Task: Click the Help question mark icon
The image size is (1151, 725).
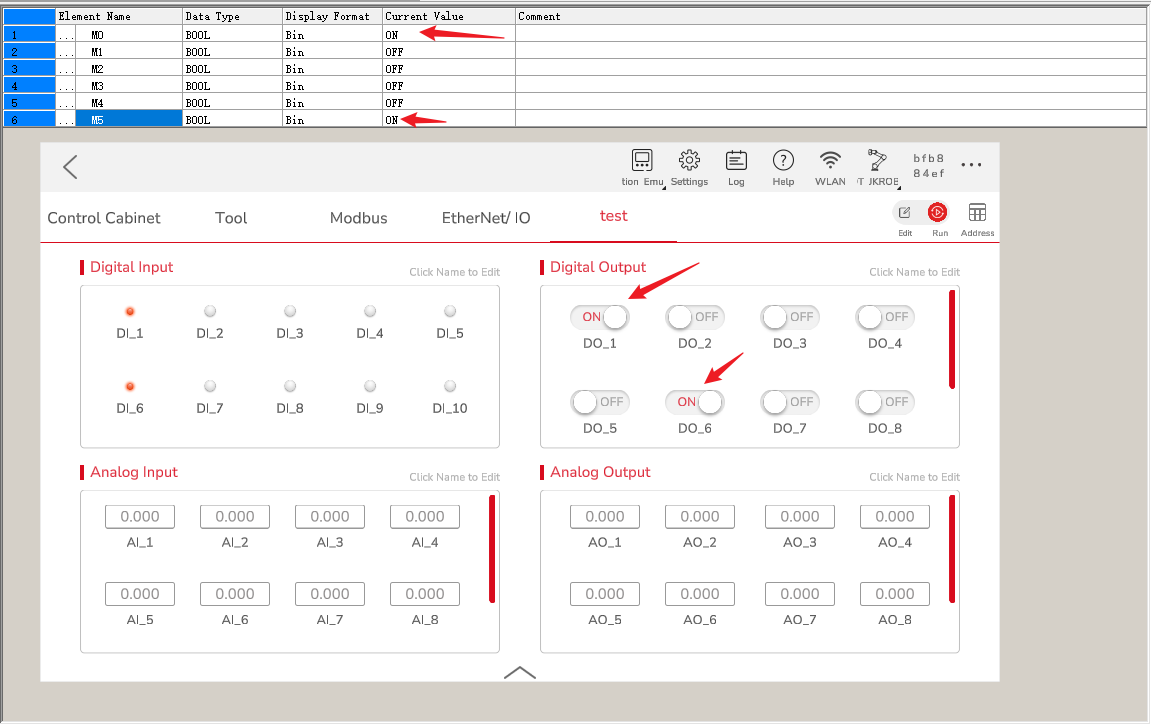Action: [x=783, y=161]
